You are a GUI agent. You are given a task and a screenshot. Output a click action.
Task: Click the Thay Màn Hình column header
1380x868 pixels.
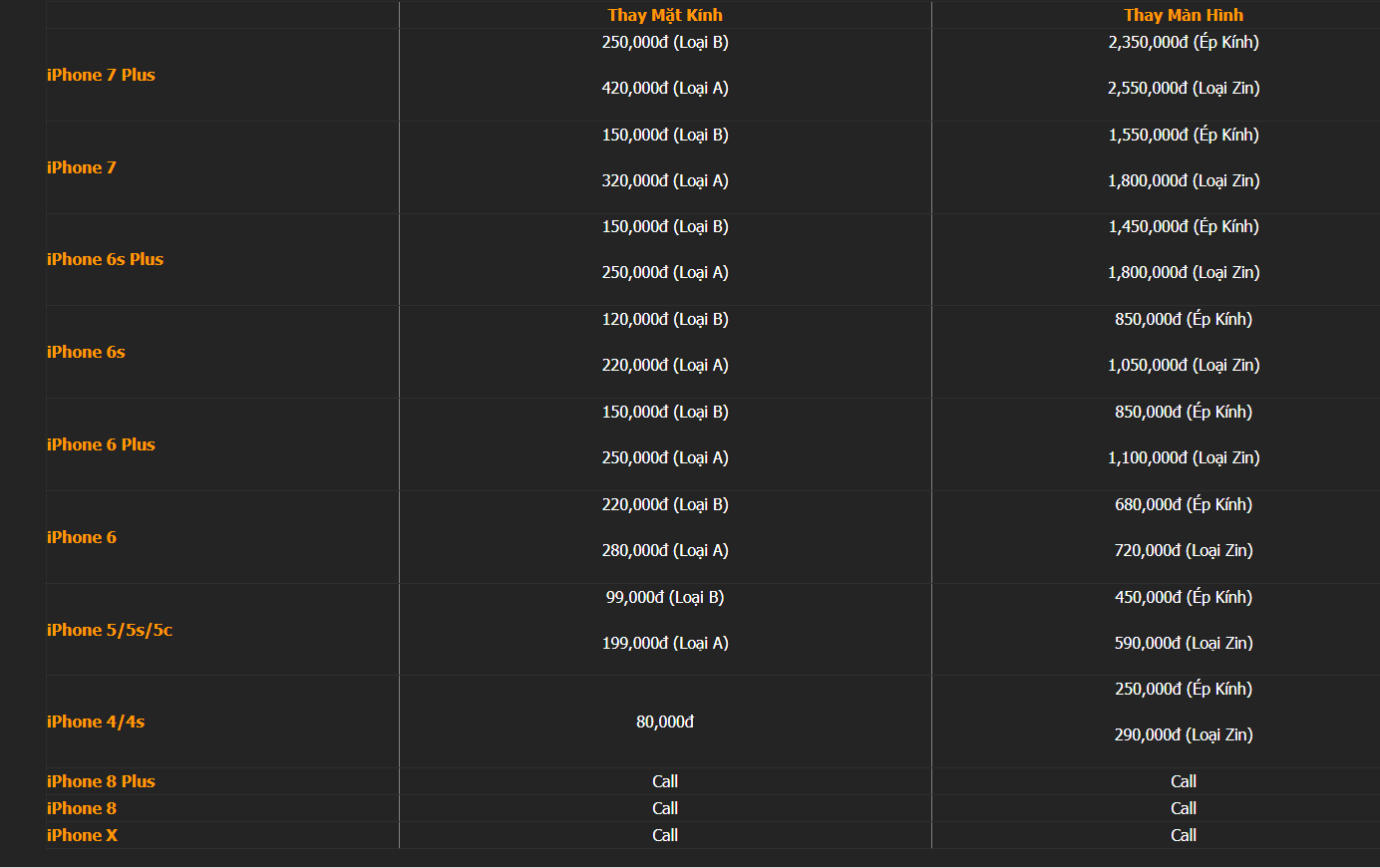[x=1184, y=15]
